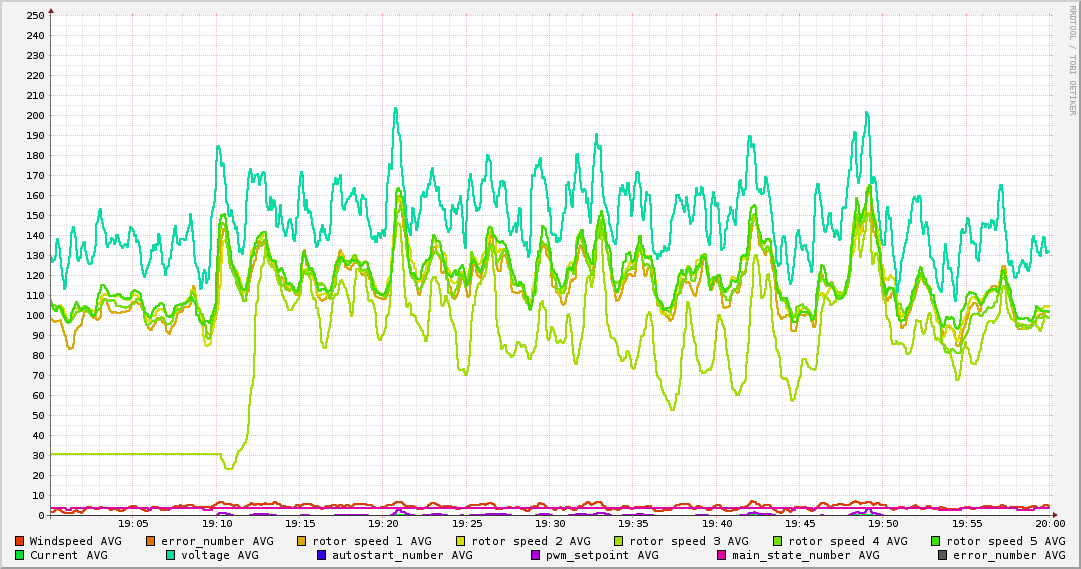Click the rotor speed 4 AVG swatch
This screenshot has width=1081, height=569.
coord(778,541)
